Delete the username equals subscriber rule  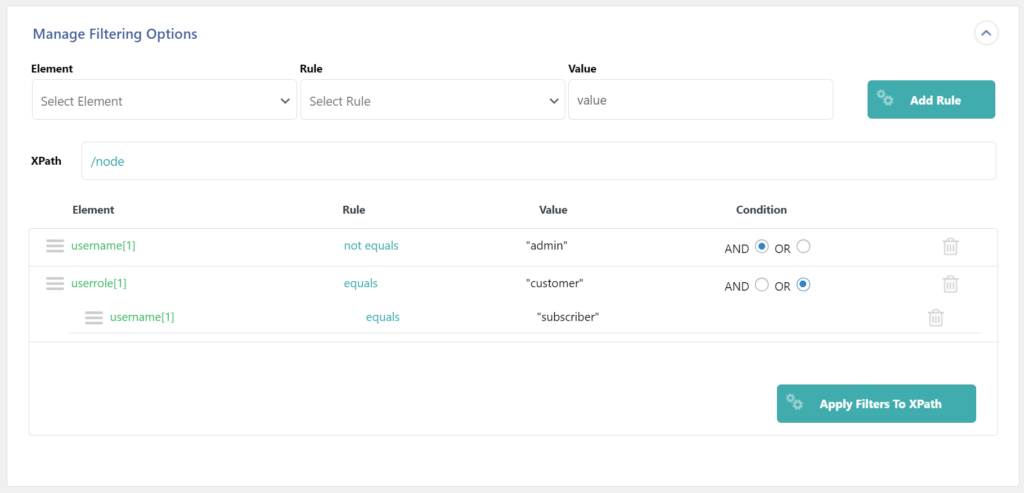936,318
